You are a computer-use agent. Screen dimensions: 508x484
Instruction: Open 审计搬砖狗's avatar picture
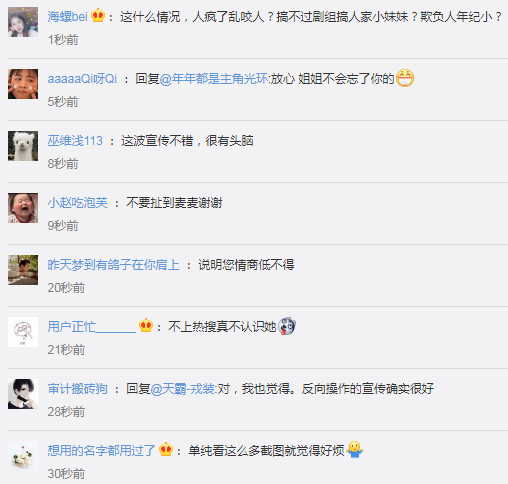pos(23,394)
